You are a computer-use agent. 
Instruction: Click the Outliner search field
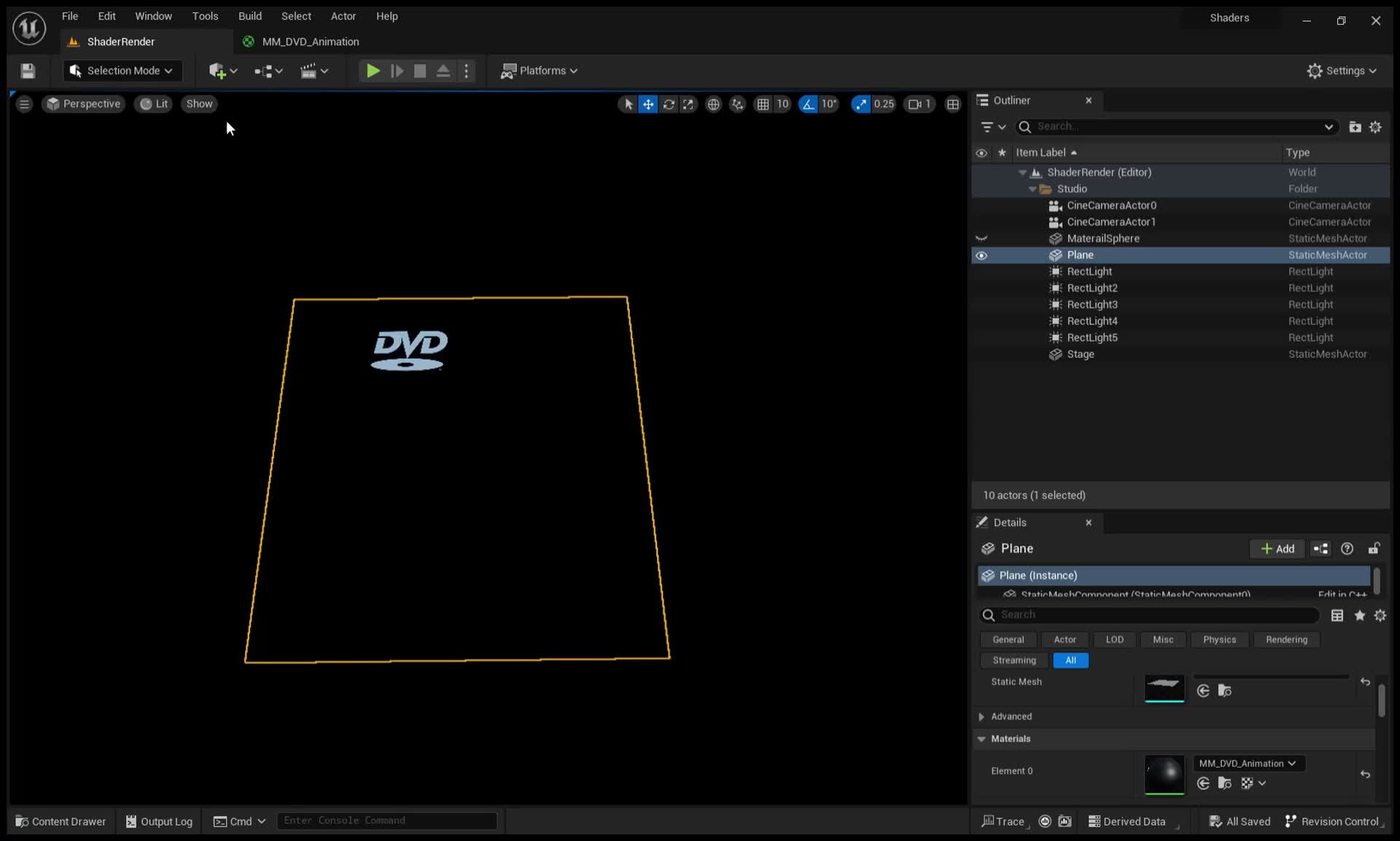coord(1176,127)
